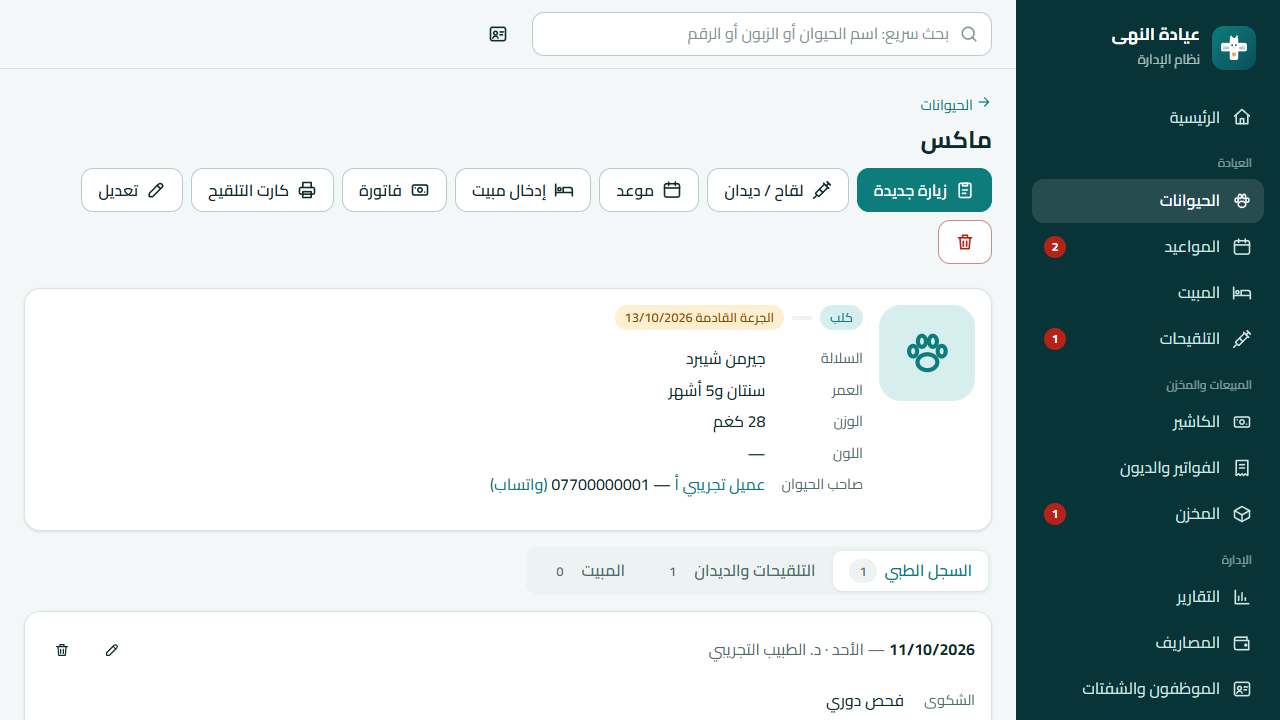Edit the 11/10/2026 visit with pencil icon

coord(112,650)
